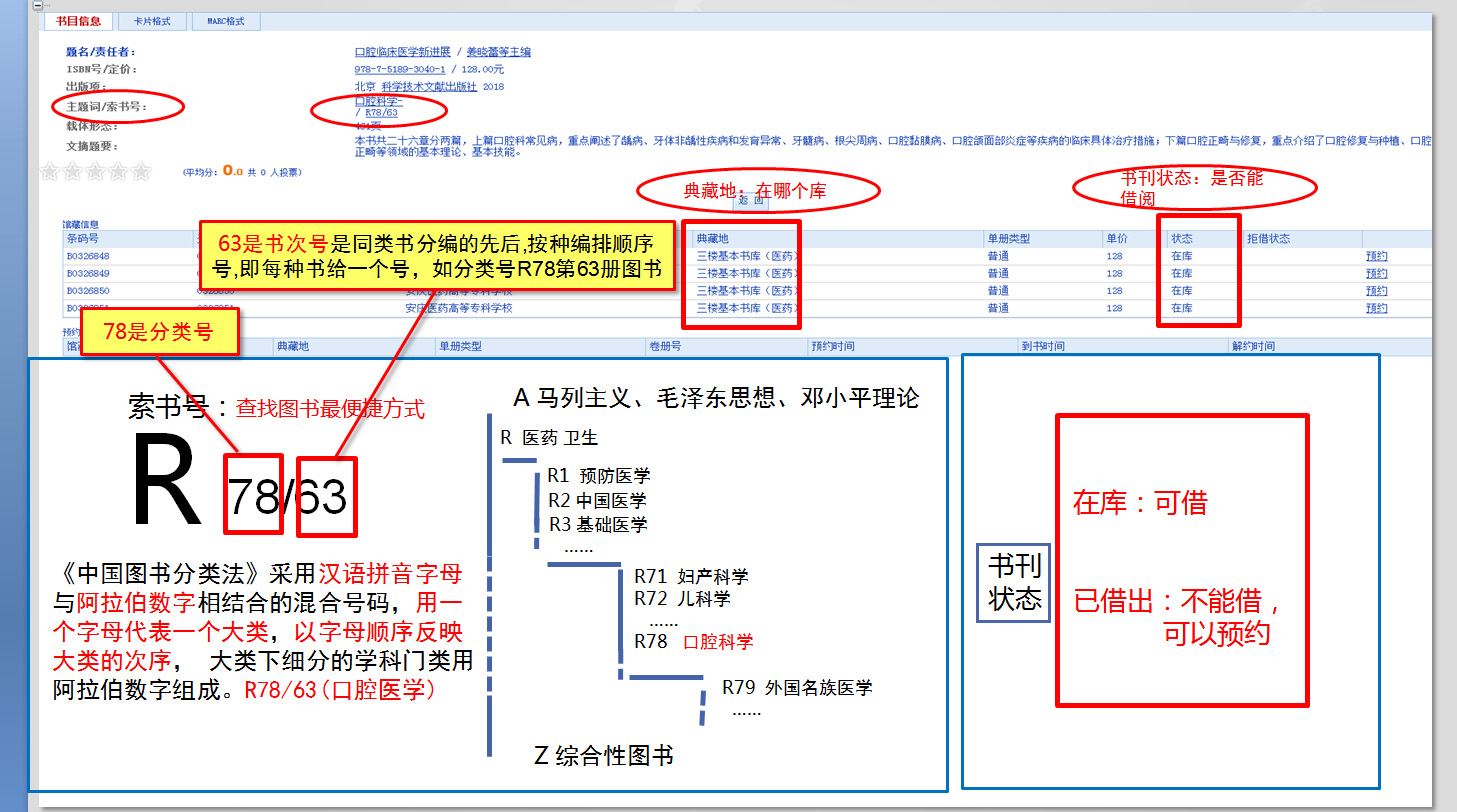Screen dimensions: 1457x812
Task: Switch to the 书目信息 tab
Action: (78, 21)
